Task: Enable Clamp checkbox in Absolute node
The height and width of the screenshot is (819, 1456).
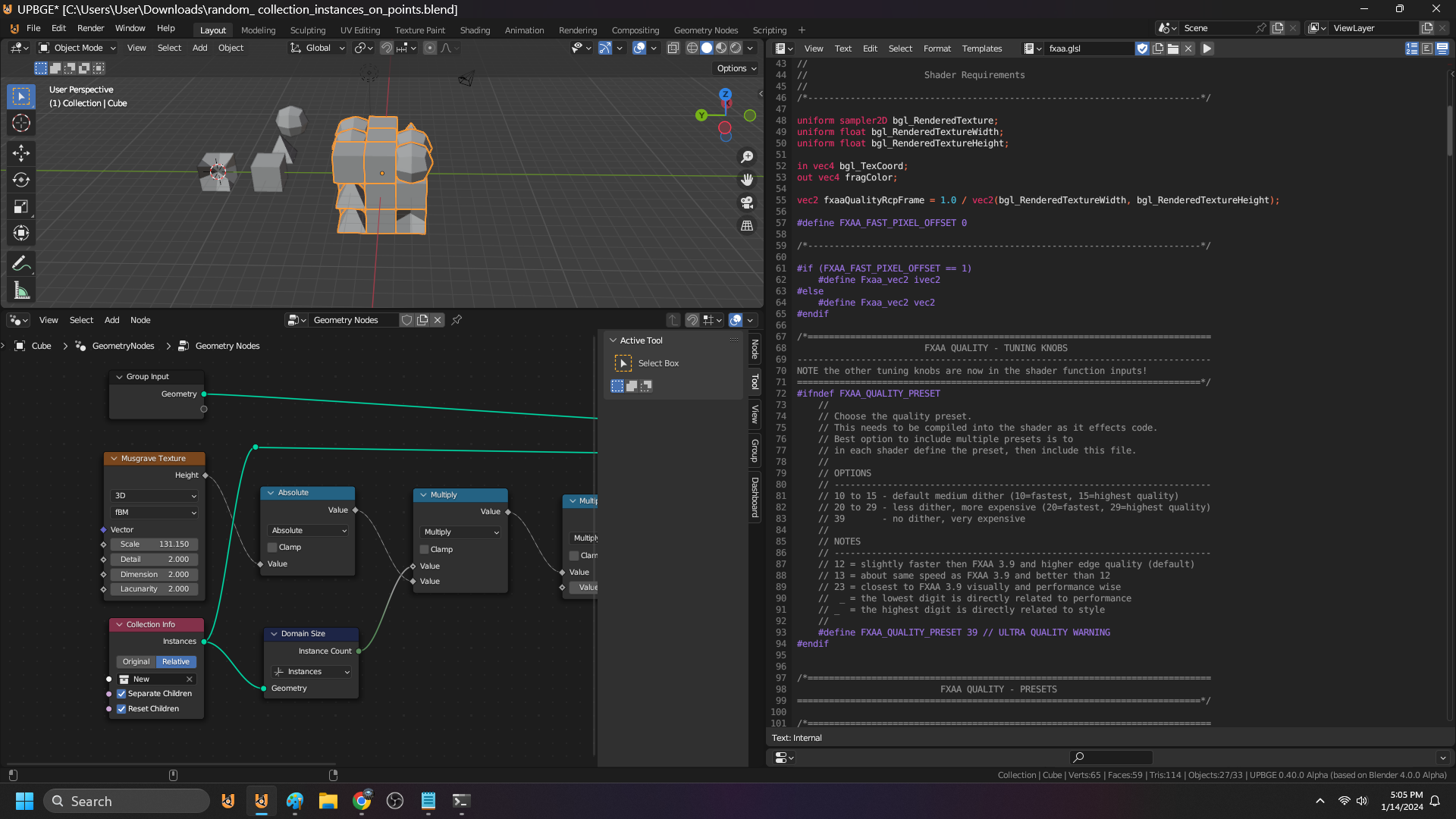Action: tap(272, 548)
